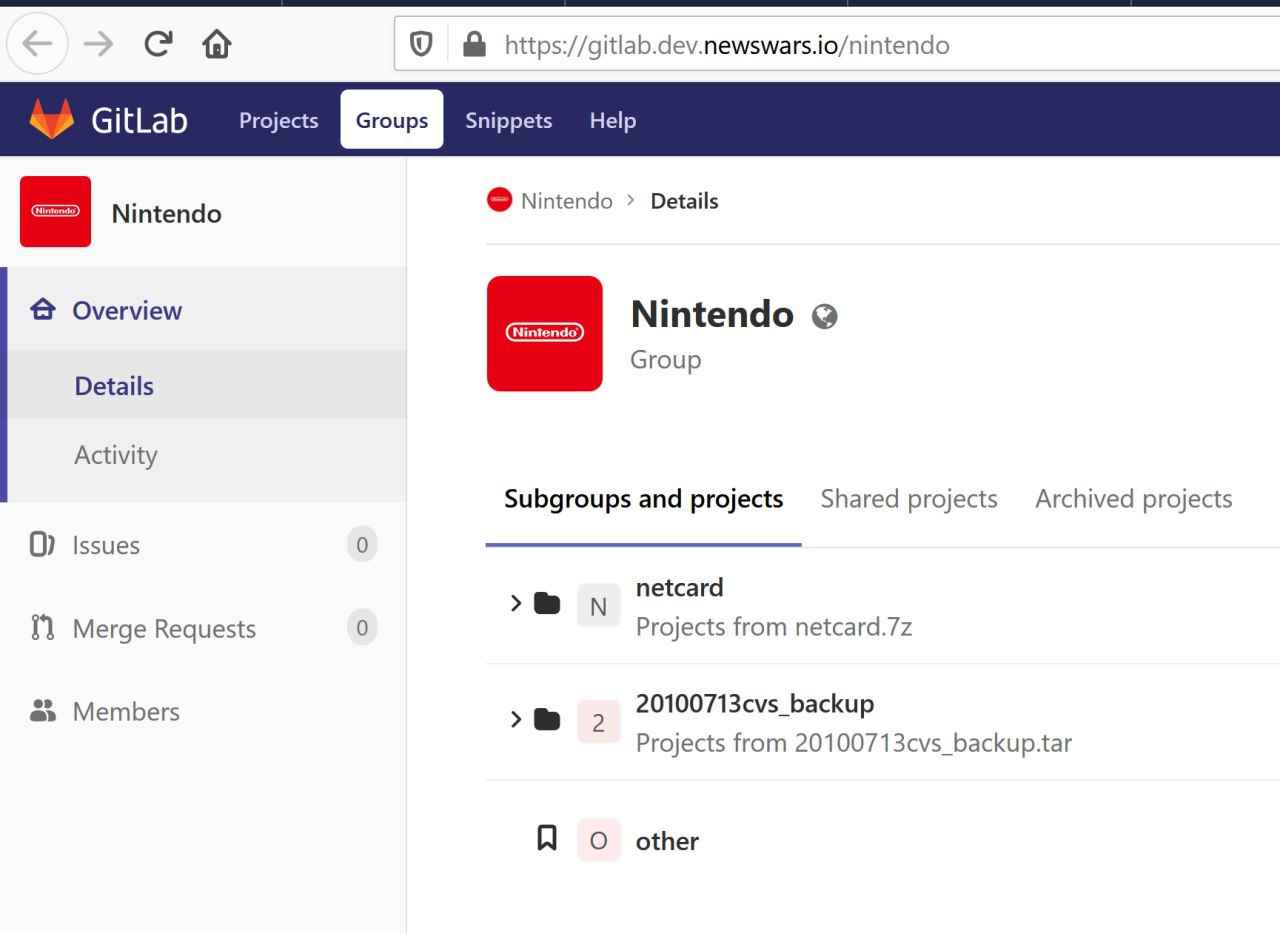
Task: View site security padlock info
Action: pyautogui.click(x=474, y=44)
